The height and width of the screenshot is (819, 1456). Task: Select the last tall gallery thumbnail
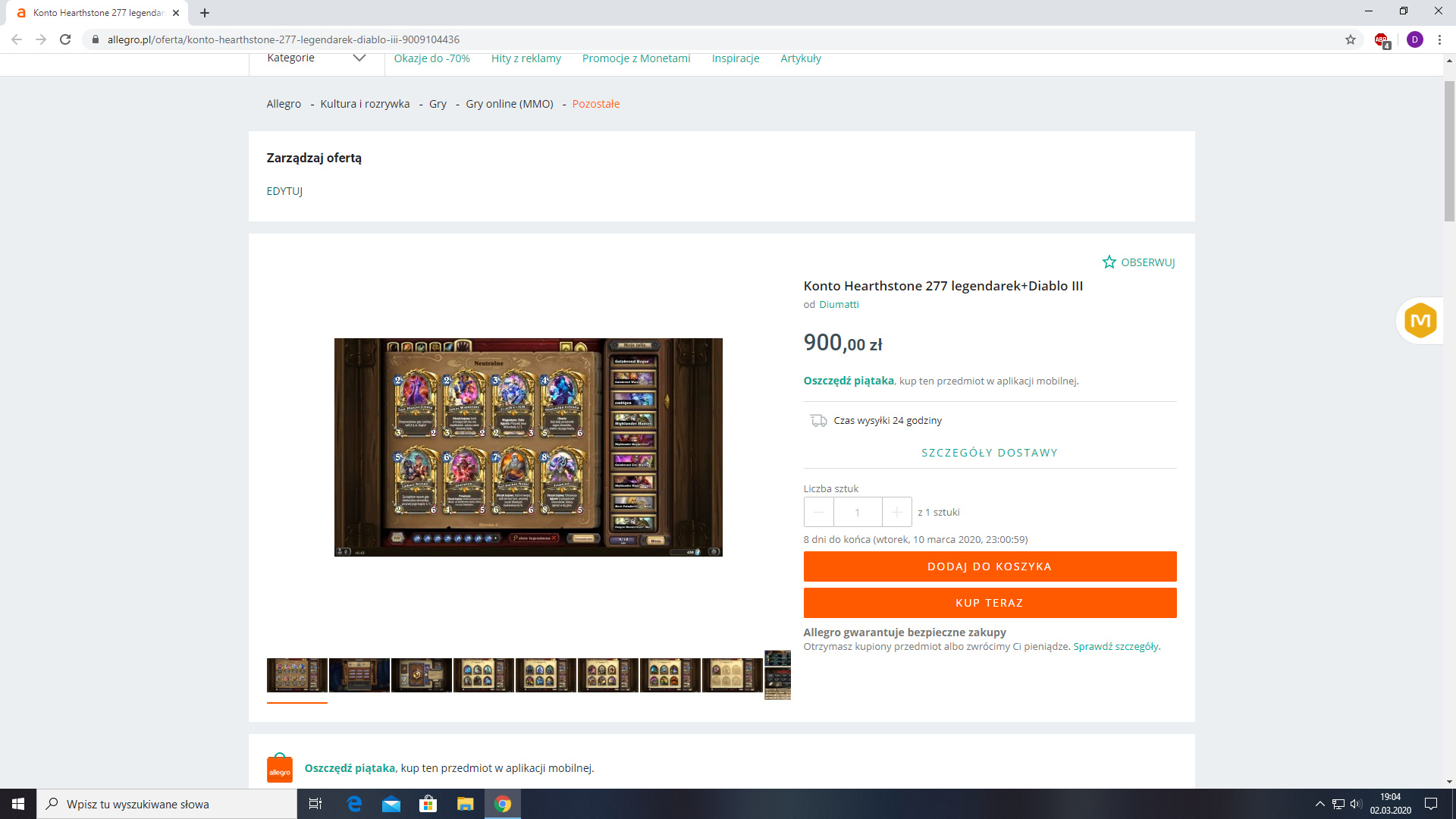pyautogui.click(x=777, y=675)
